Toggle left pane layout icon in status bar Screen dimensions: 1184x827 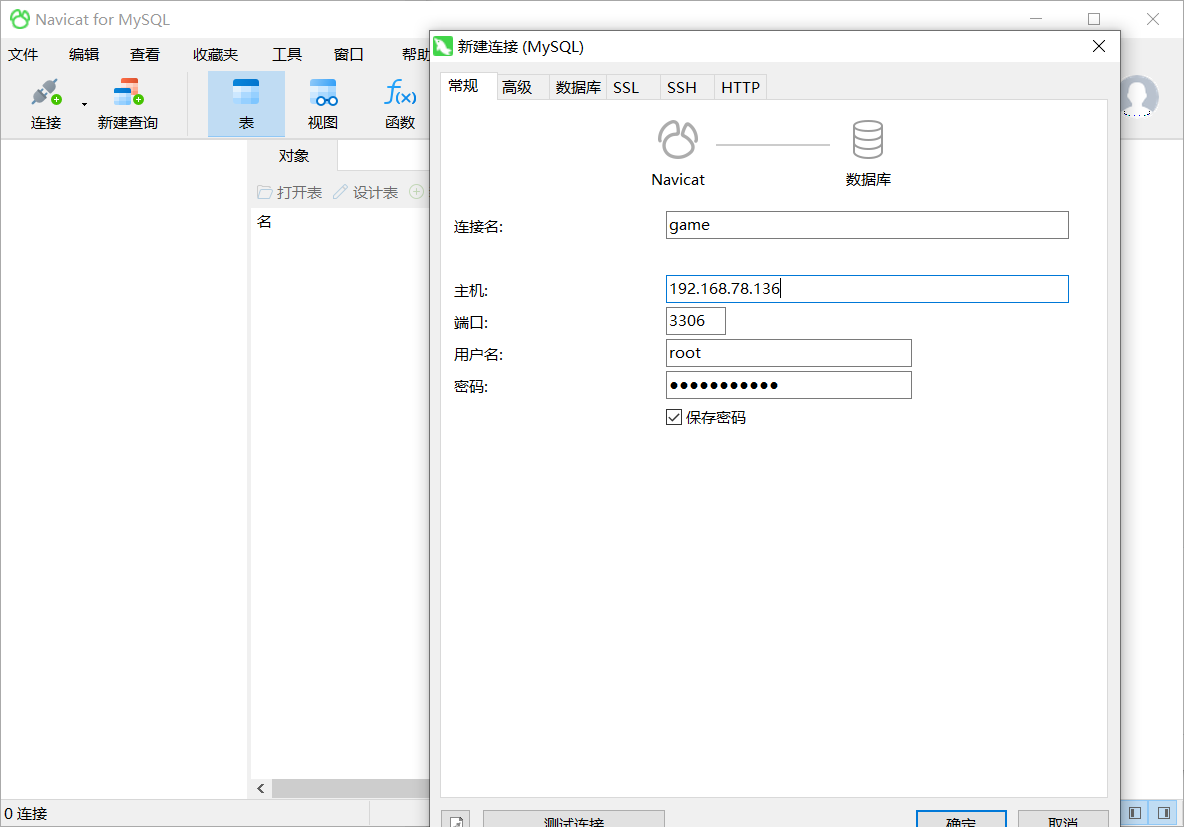[1134, 813]
